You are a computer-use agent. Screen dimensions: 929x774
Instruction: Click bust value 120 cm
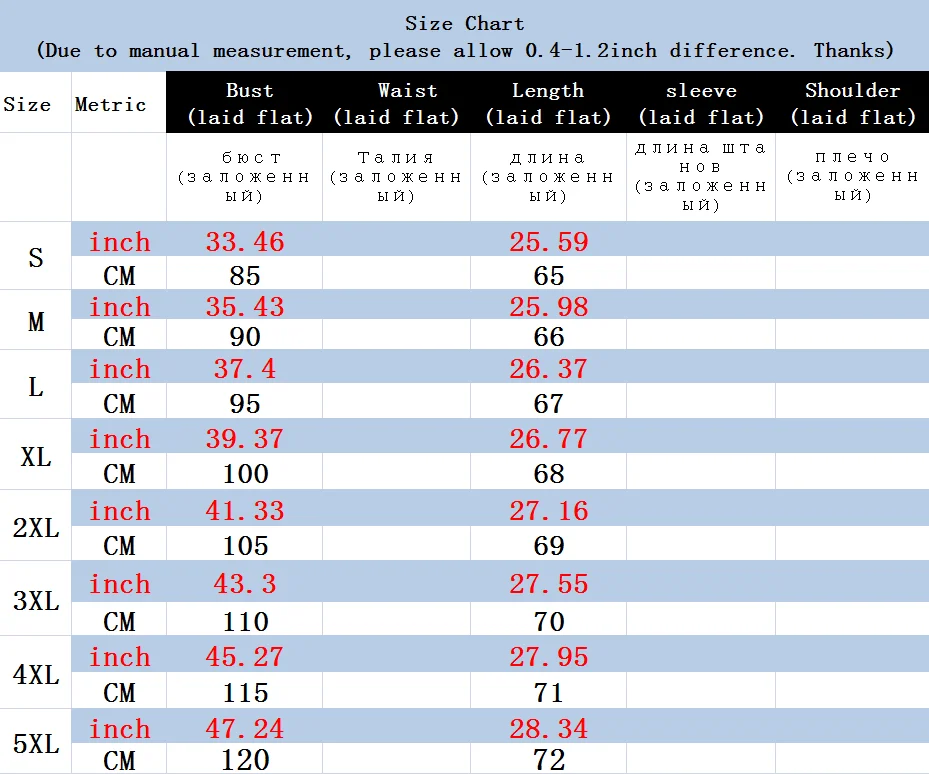coord(245,760)
